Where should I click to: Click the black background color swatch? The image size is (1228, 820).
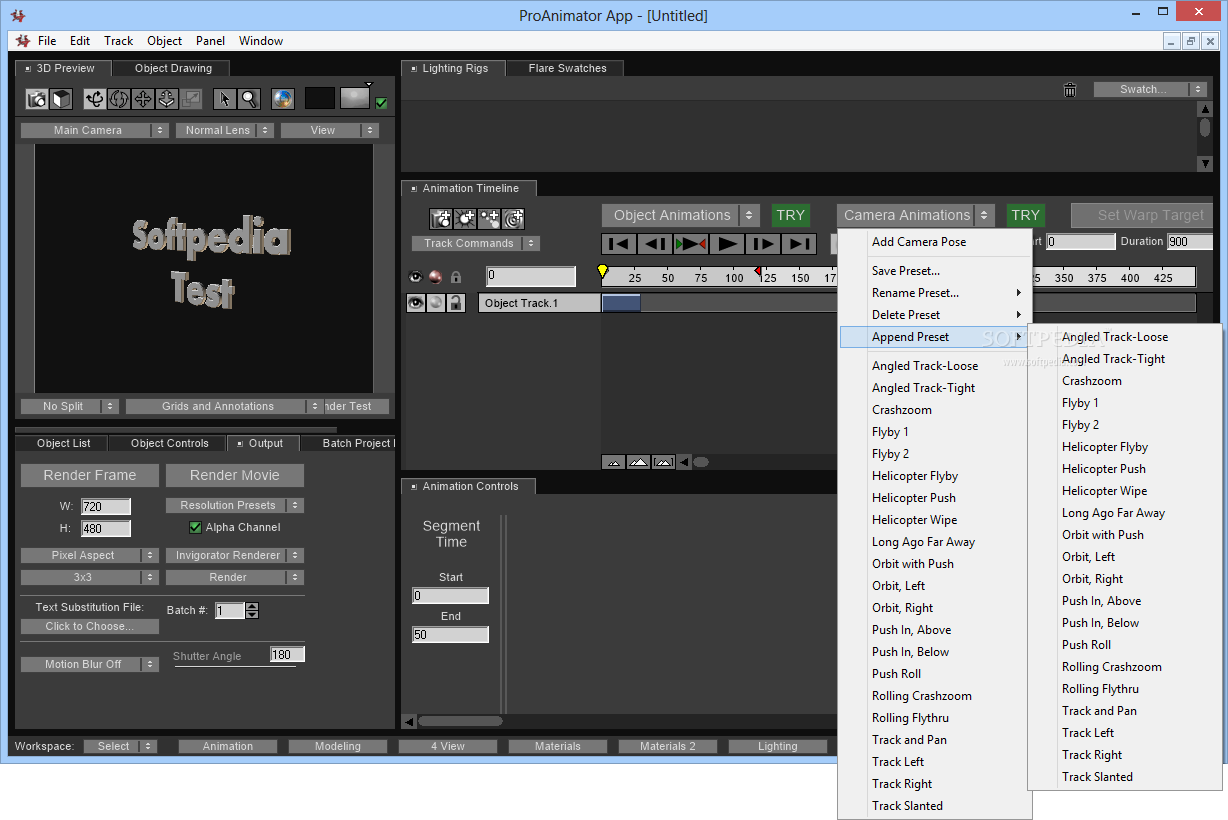tap(320, 98)
